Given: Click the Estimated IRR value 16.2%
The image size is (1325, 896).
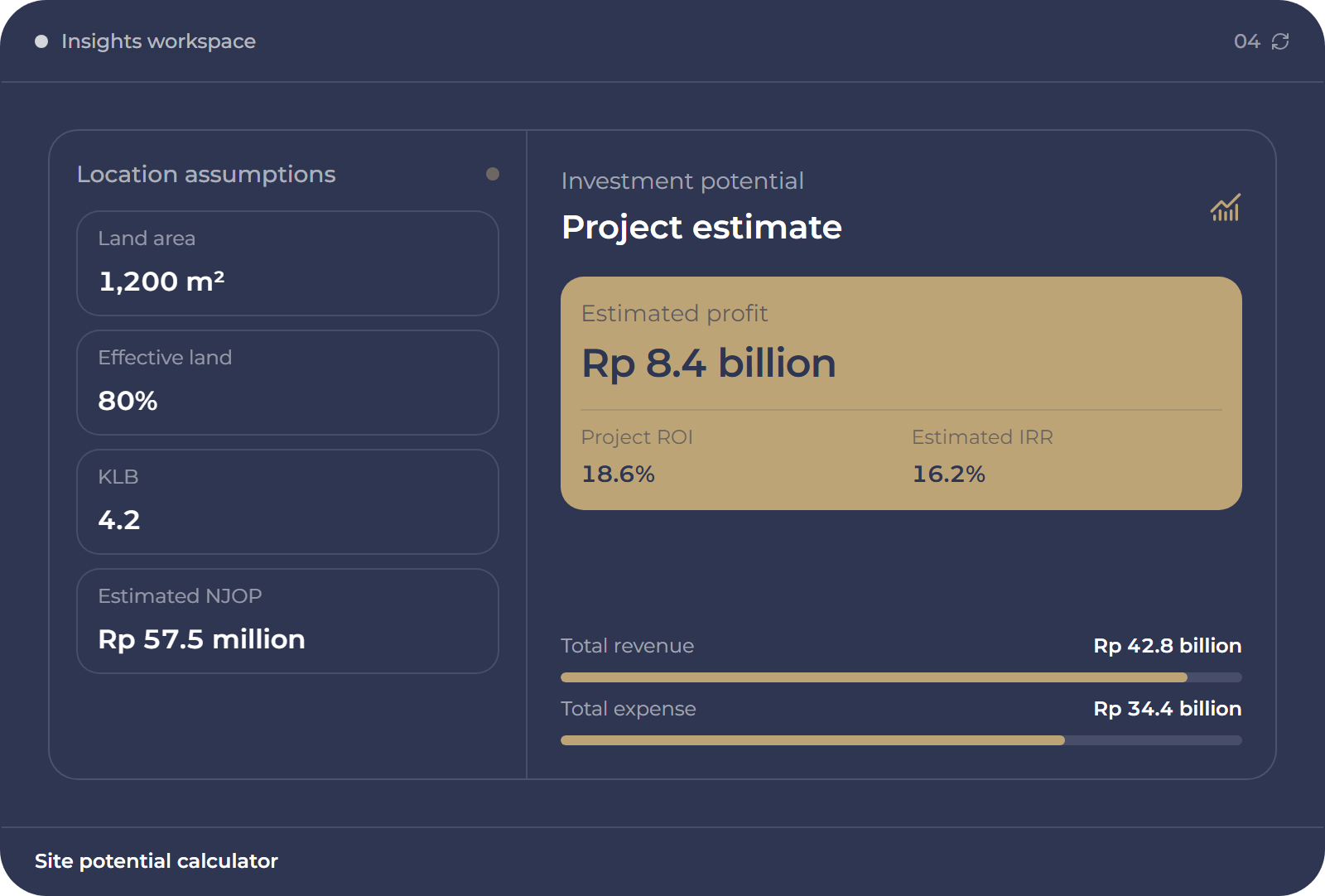Looking at the screenshot, I should coord(948,474).
